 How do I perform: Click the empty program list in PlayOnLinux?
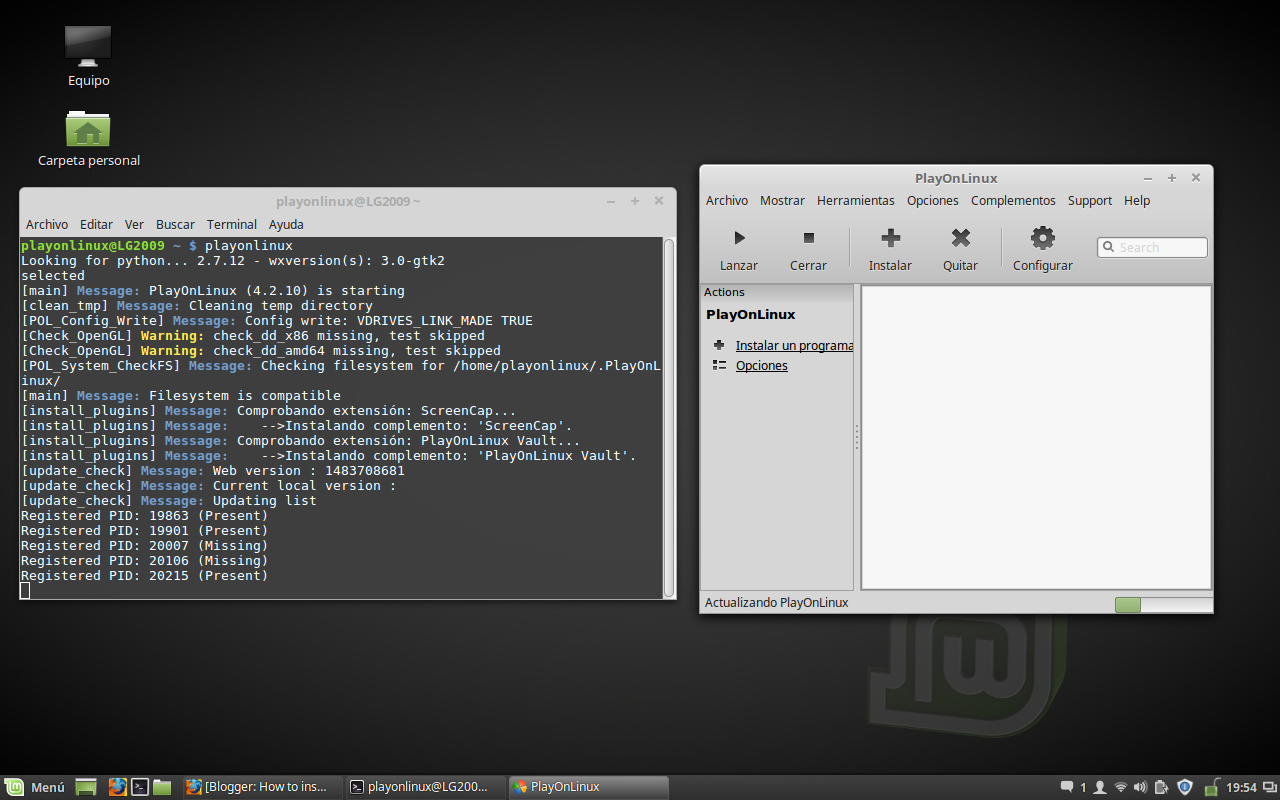[1036, 437]
